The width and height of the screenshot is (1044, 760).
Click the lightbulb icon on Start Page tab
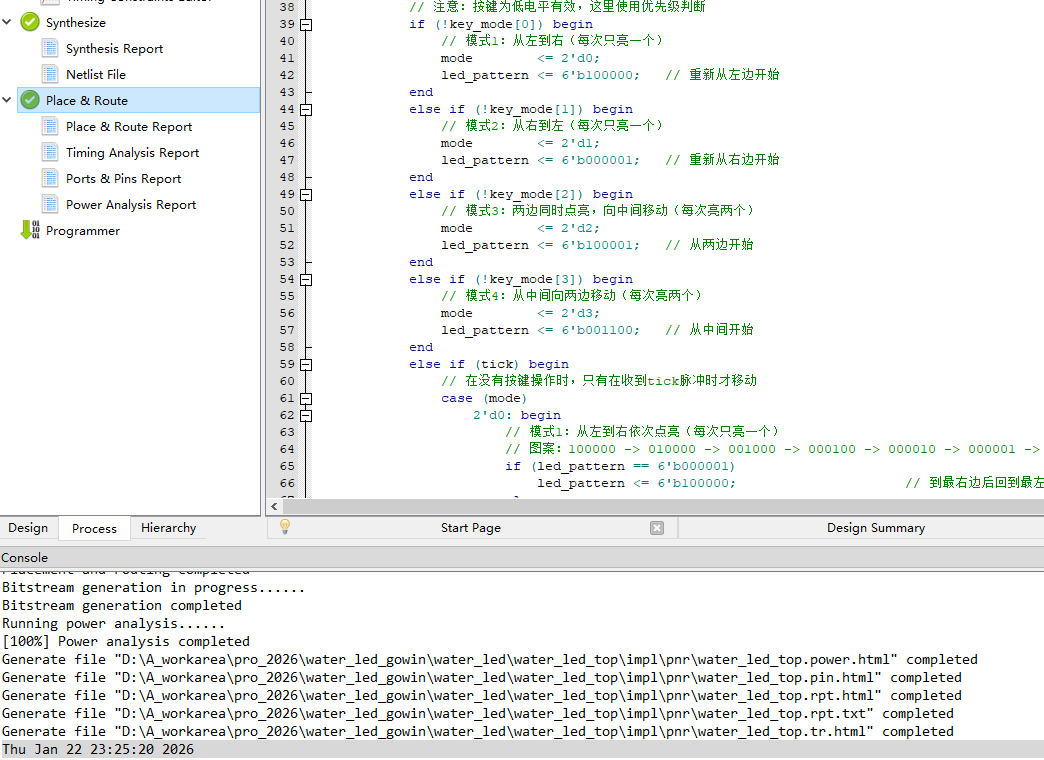click(285, 527)
